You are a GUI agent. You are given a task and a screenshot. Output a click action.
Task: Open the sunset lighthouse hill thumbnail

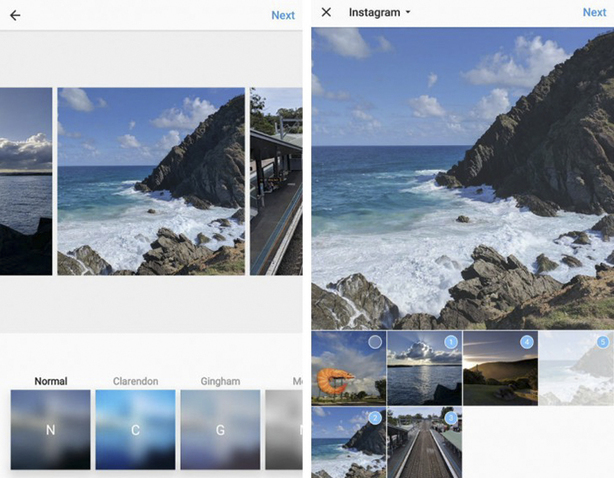500,368
